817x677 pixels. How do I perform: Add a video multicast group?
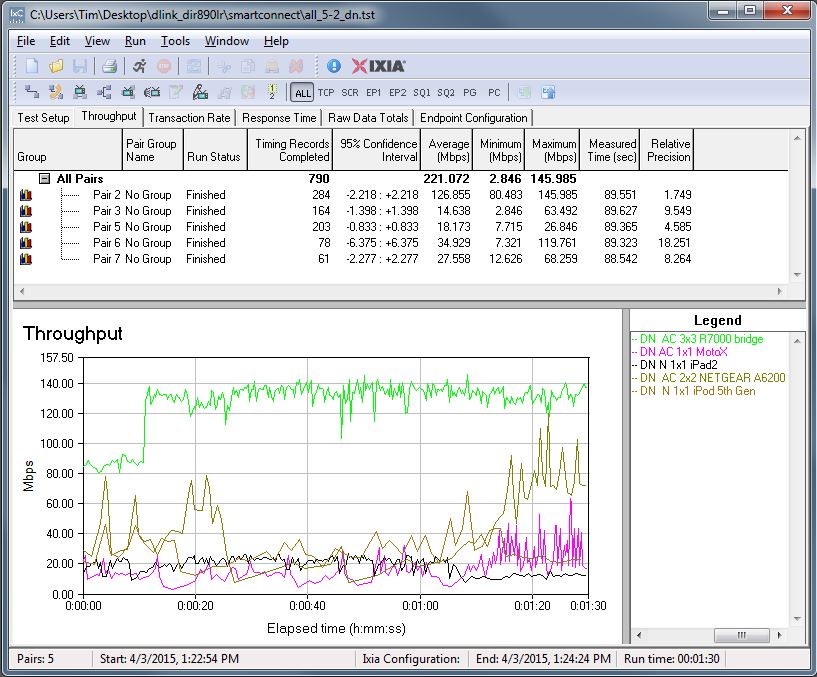point(128,92)
